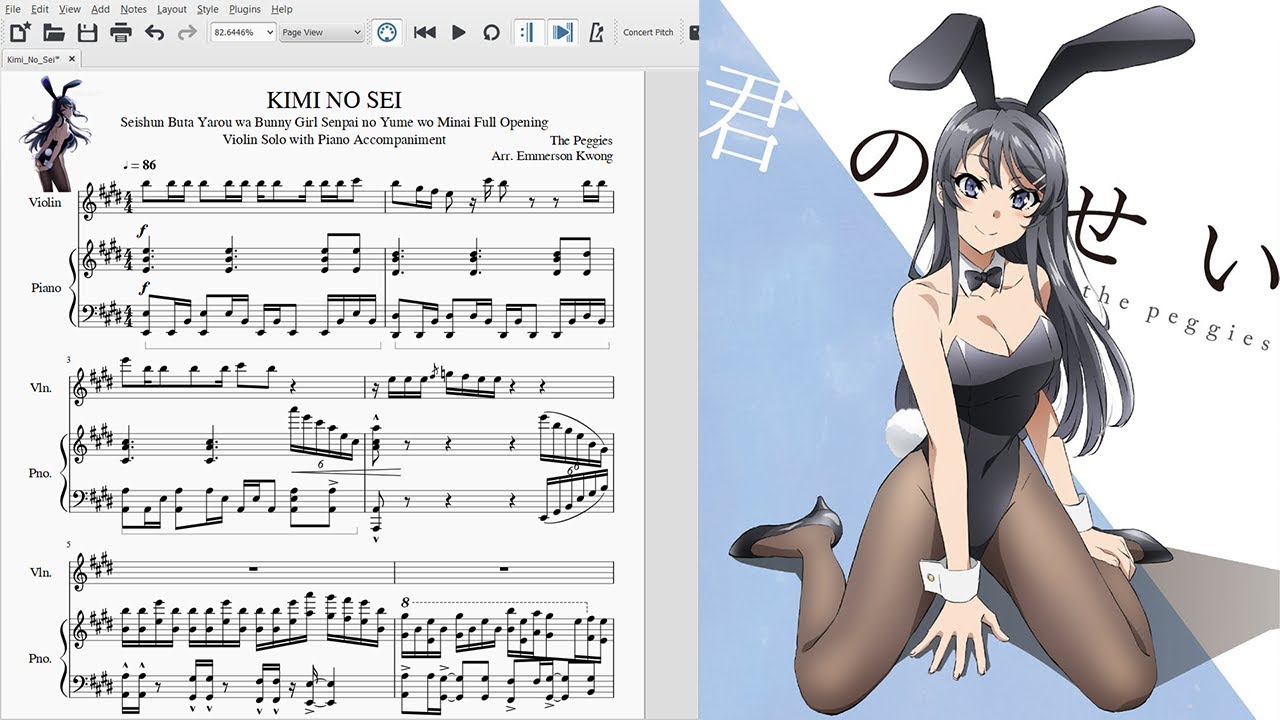Toggle Concert Pitch
The image size is (1280, 720).
pyautogui.click(x=648, y=32)
